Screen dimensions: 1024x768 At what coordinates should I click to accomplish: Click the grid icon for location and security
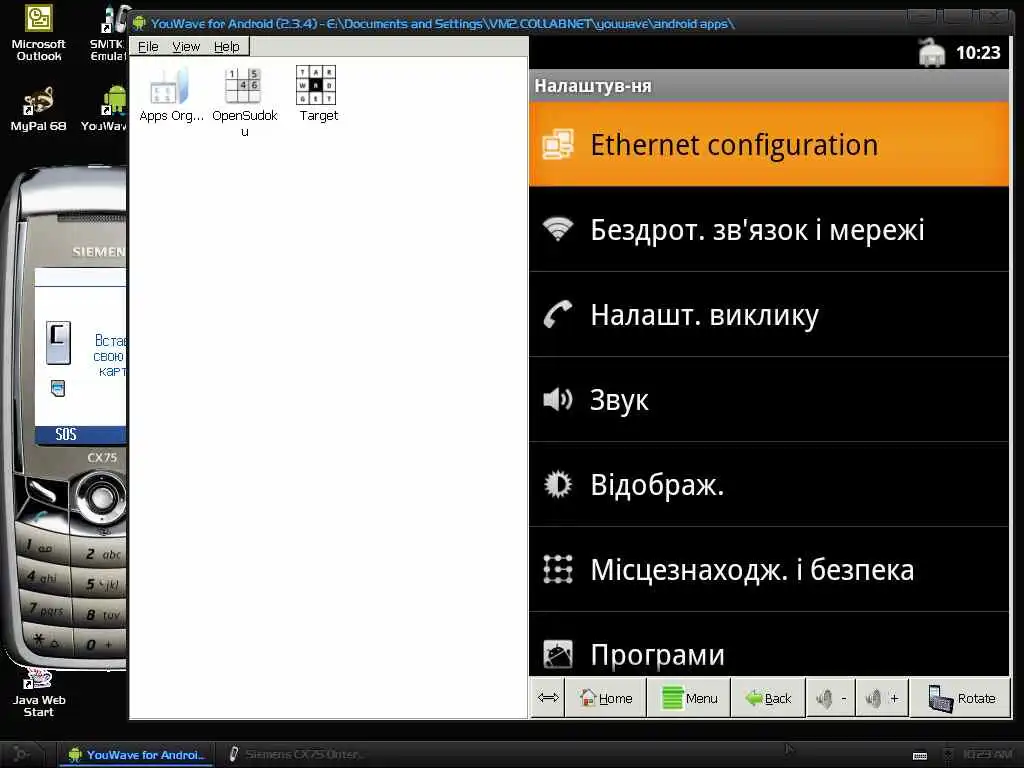[x=558, y=569]
